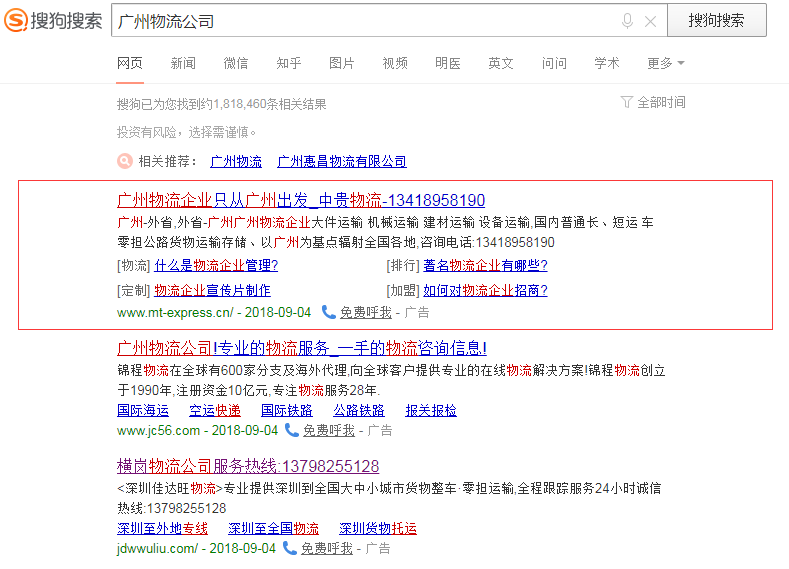Switch to the 新闻 tab
Screen dimensions: 789x569
[x=183, y=63]
